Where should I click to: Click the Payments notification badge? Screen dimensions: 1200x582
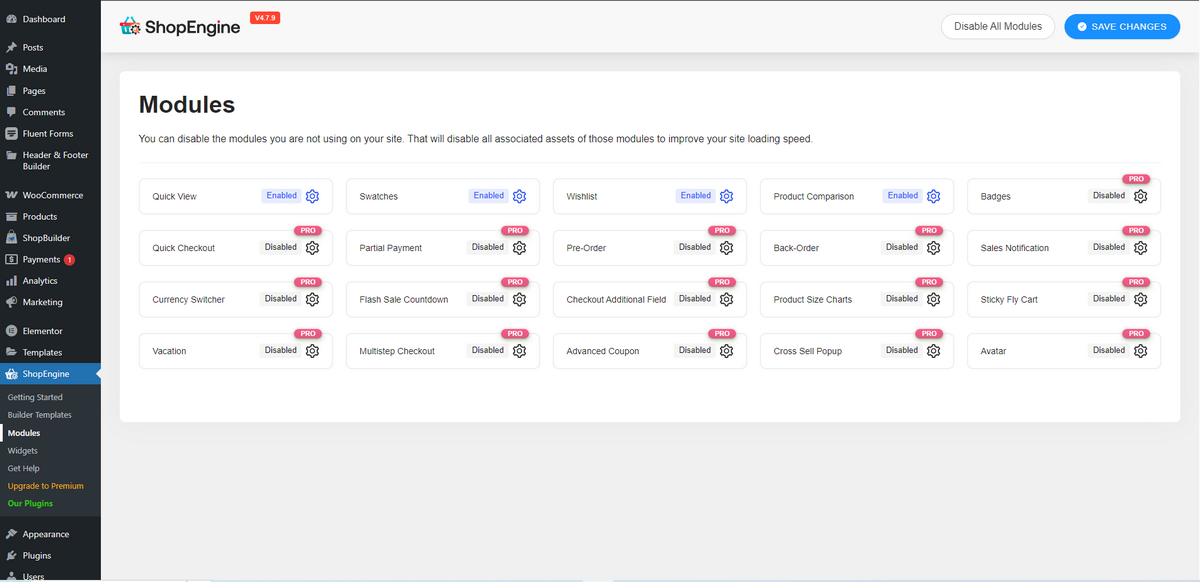point(70,260)
